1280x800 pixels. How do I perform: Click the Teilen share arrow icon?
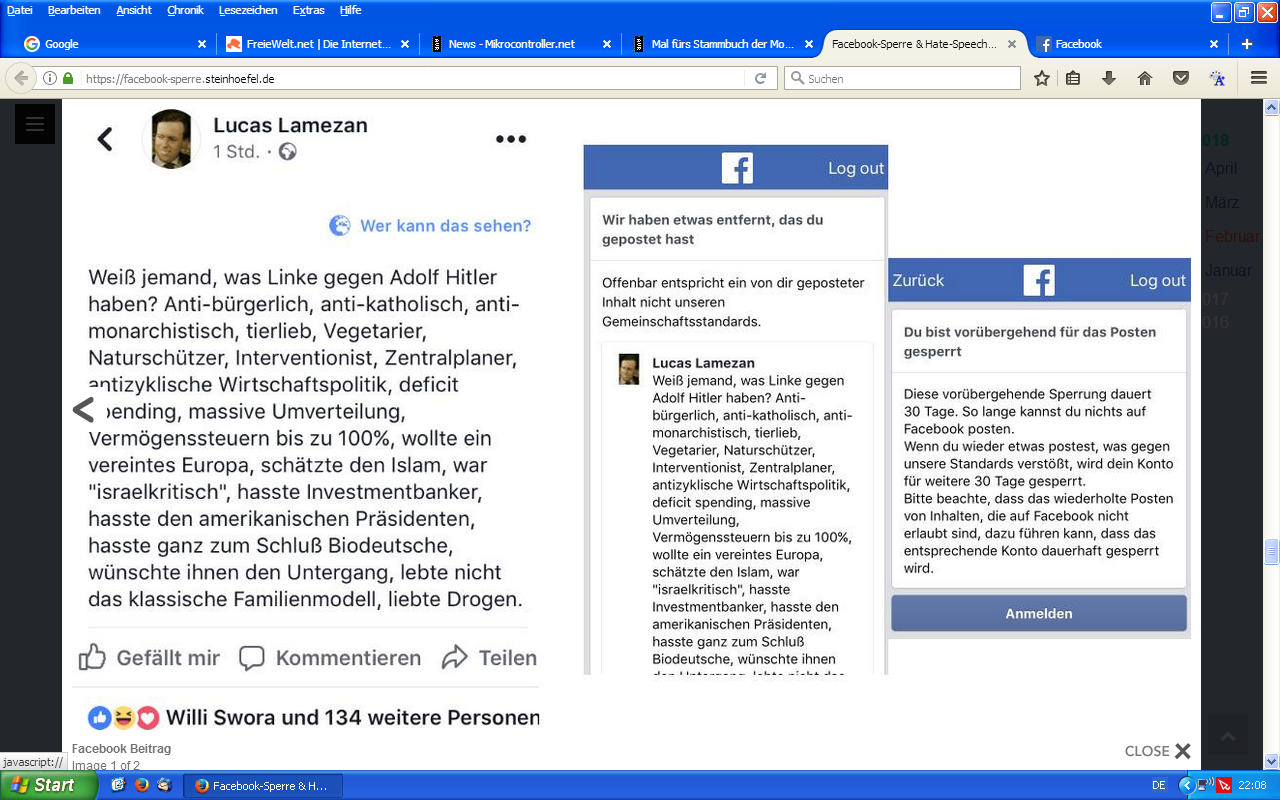coord(455,657)
